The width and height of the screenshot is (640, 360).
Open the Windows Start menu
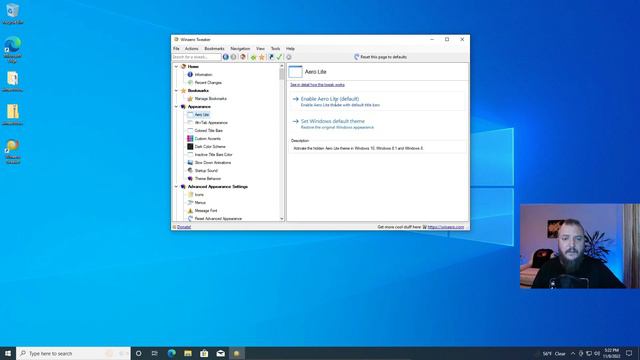(8, 353)
